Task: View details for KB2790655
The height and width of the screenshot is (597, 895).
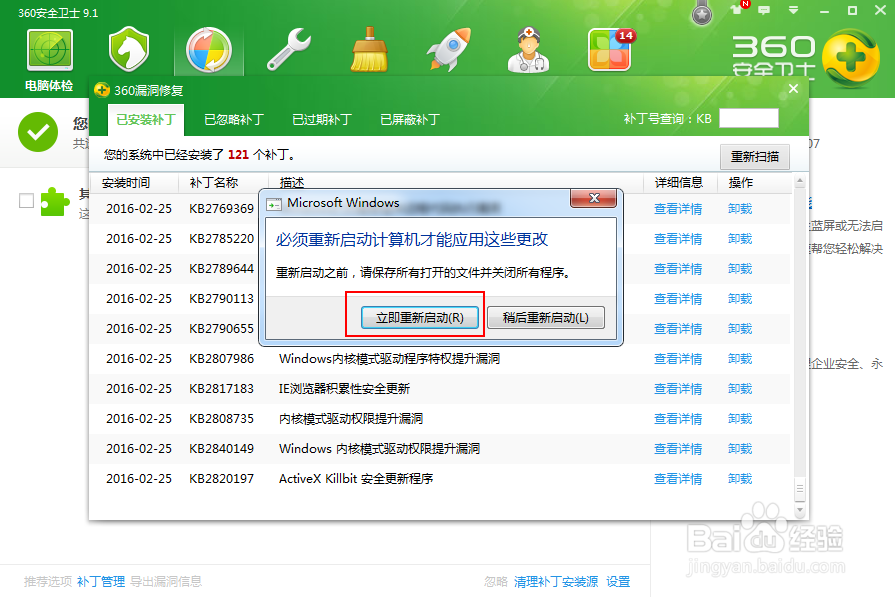Action: click(678, 329)
